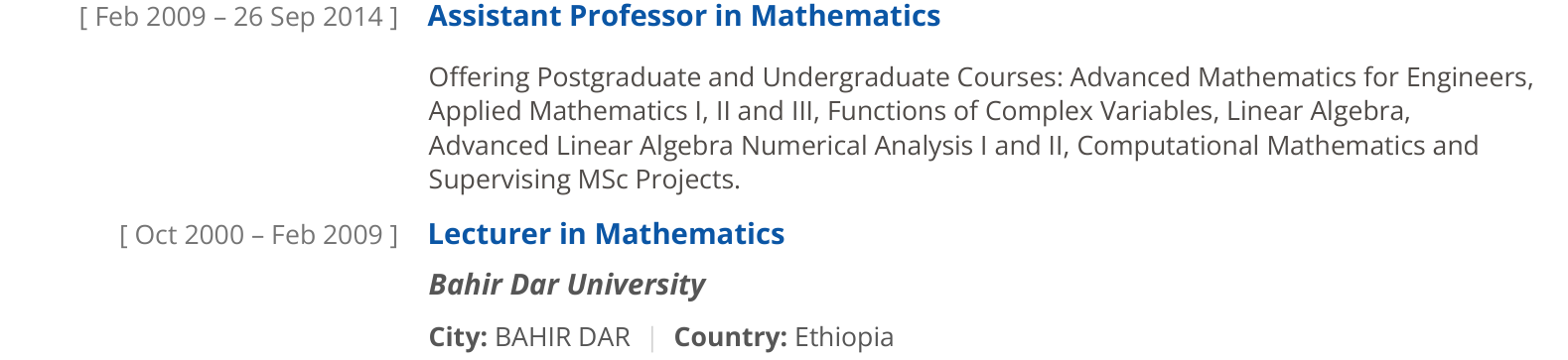
Task: Click the 26 Sep 2014 end date
Action: pyautogui.click(x=308, y=17)
